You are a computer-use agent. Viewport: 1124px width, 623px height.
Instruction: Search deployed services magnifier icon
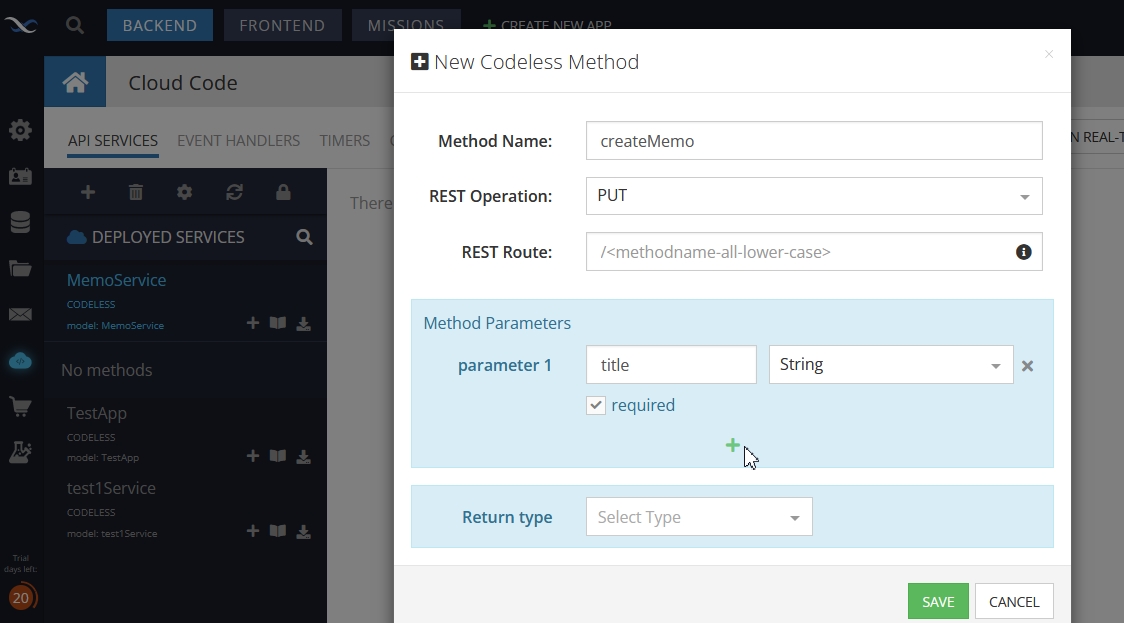pos(304,237)
